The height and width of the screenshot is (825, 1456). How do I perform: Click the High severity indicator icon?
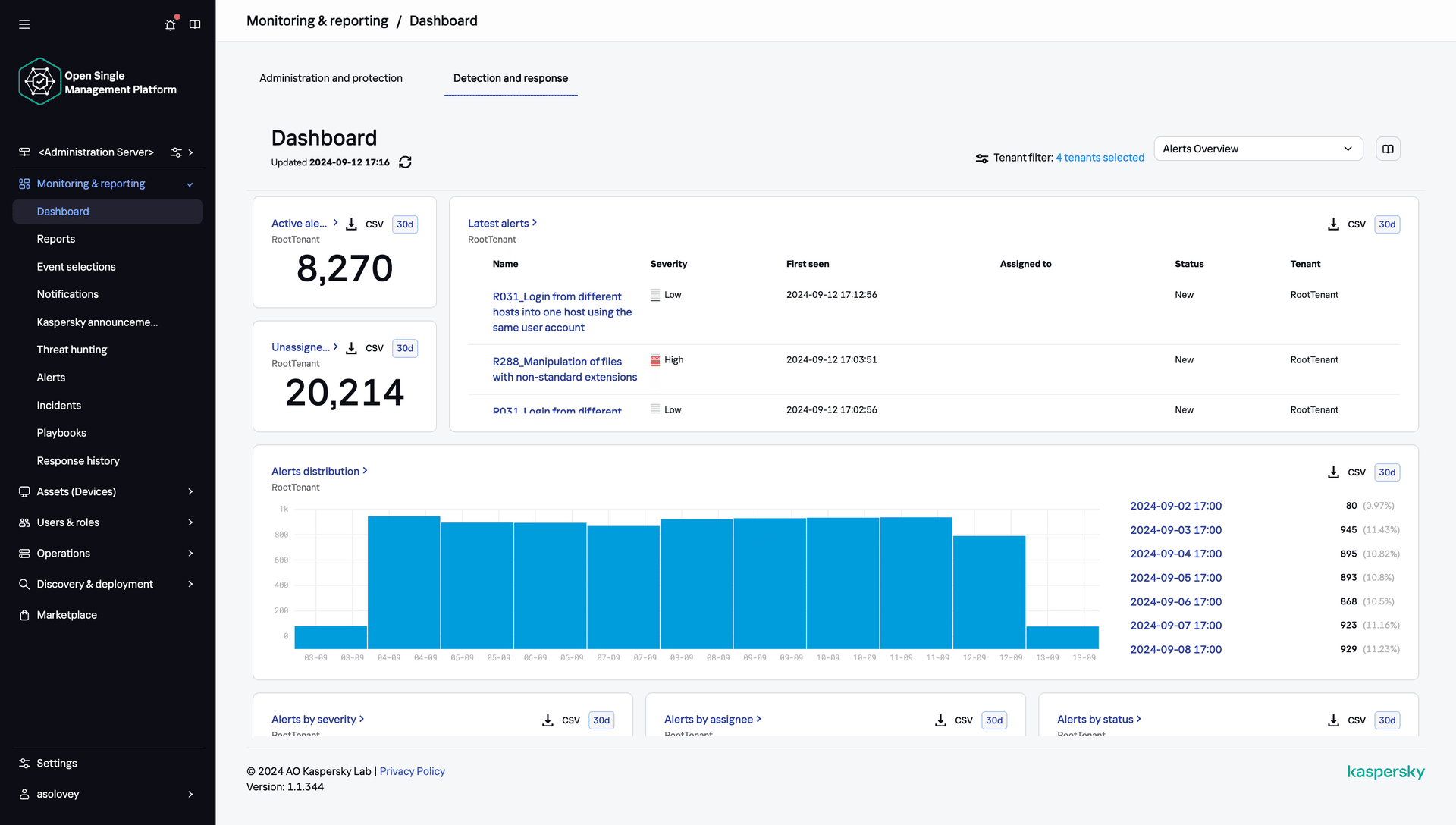coord(655,360)
